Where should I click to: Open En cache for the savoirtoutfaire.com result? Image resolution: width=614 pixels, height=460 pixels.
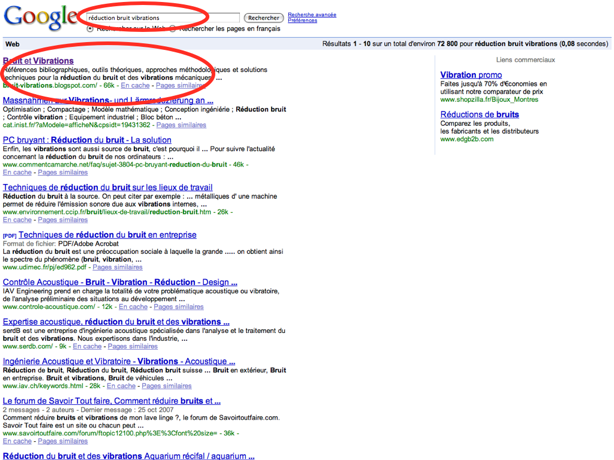(x=17, y=441)
